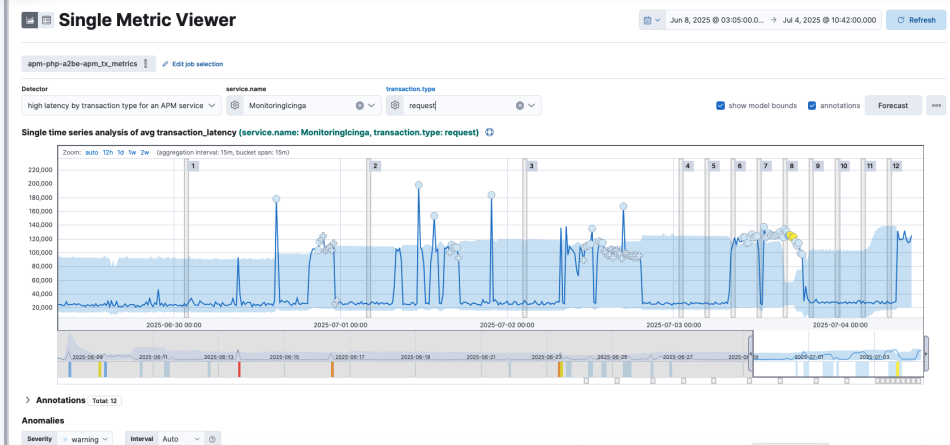Screen dimensions: 950x445
Task: Click left handle of context brush selection
Action: click(751, 354)
